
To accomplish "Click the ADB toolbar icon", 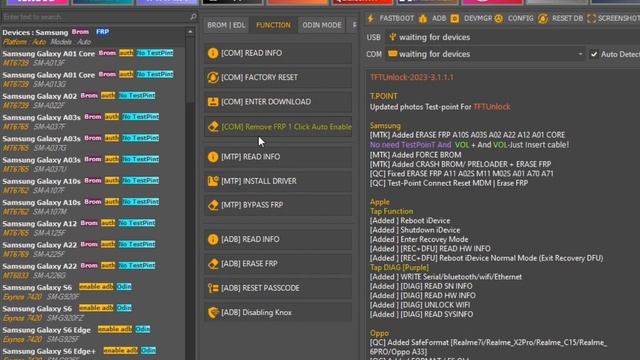I will (x=423, y=18).
